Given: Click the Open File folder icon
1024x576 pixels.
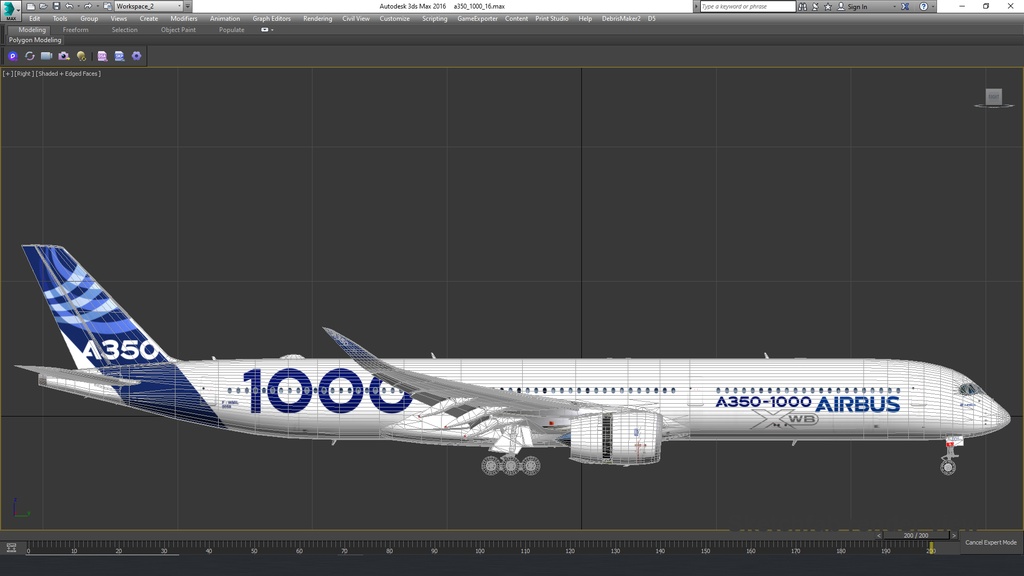Looking at the screenshot, I should (43, 6).
